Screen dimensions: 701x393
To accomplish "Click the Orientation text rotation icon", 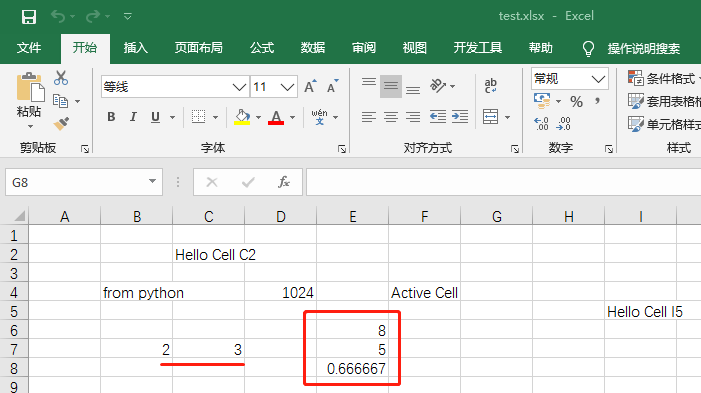I will click(x=438, y=85).
